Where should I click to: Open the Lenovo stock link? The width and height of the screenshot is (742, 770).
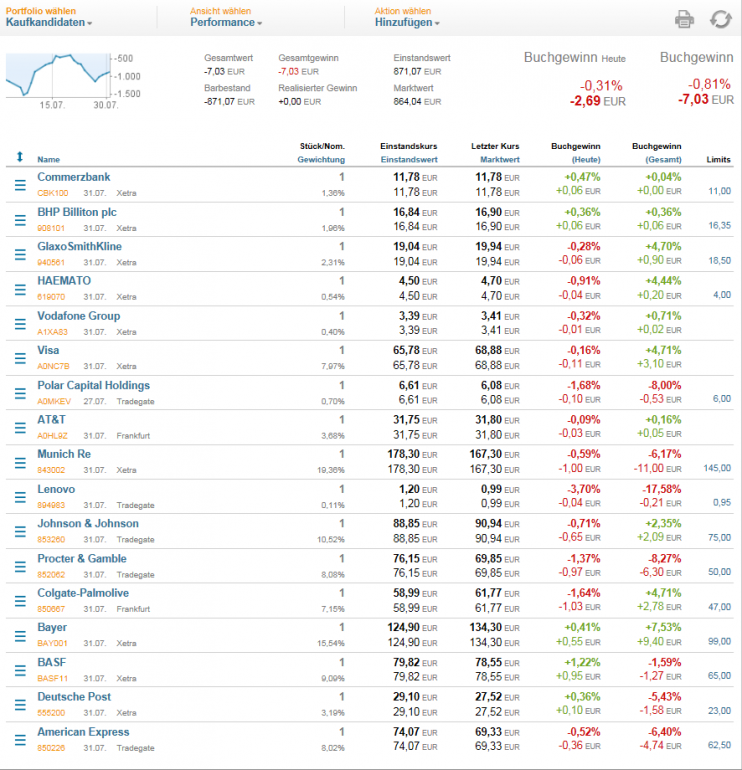pos(56,489)
